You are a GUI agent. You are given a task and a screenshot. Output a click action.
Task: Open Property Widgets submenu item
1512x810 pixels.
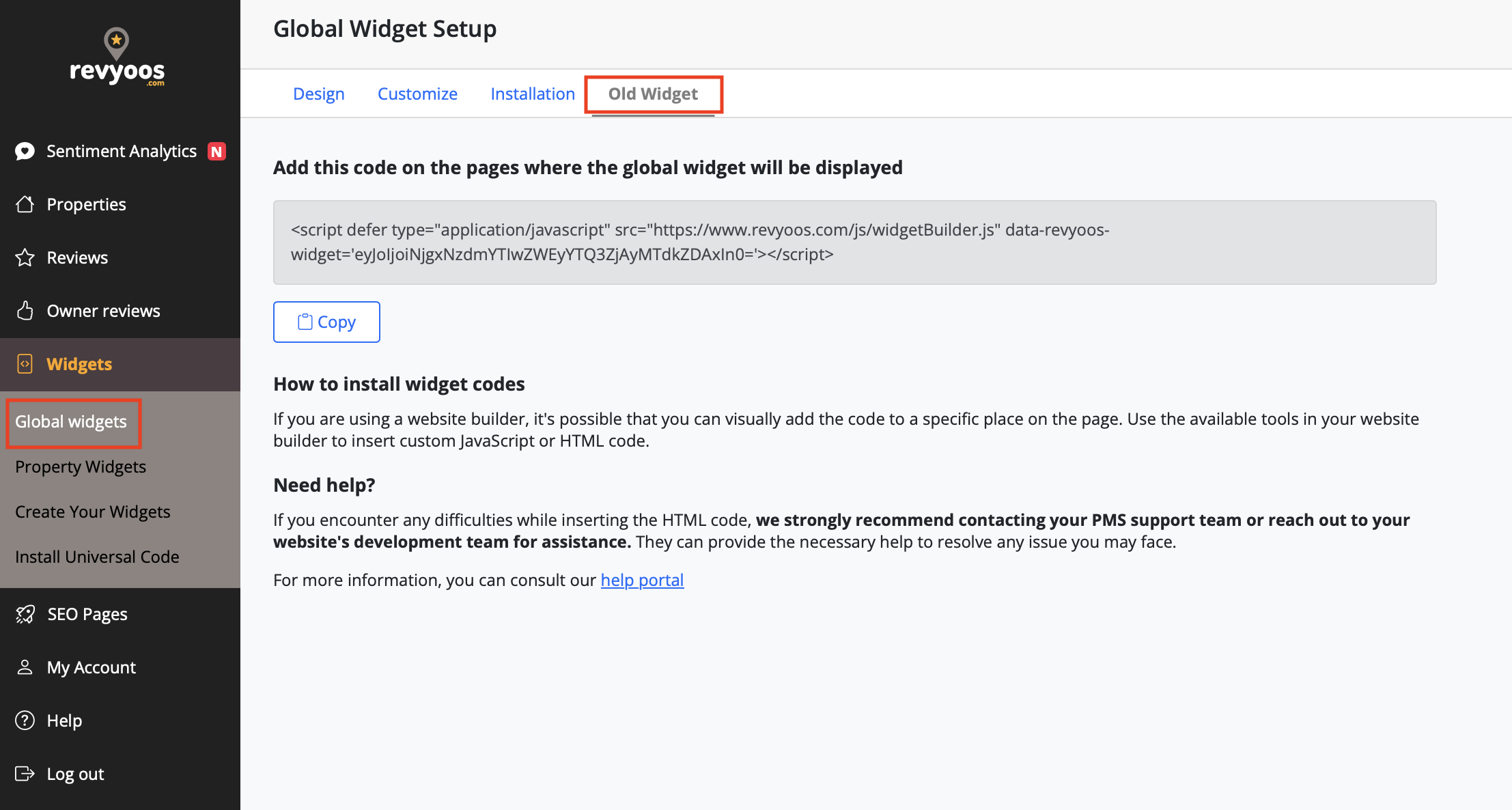click(x=81, y=466)
